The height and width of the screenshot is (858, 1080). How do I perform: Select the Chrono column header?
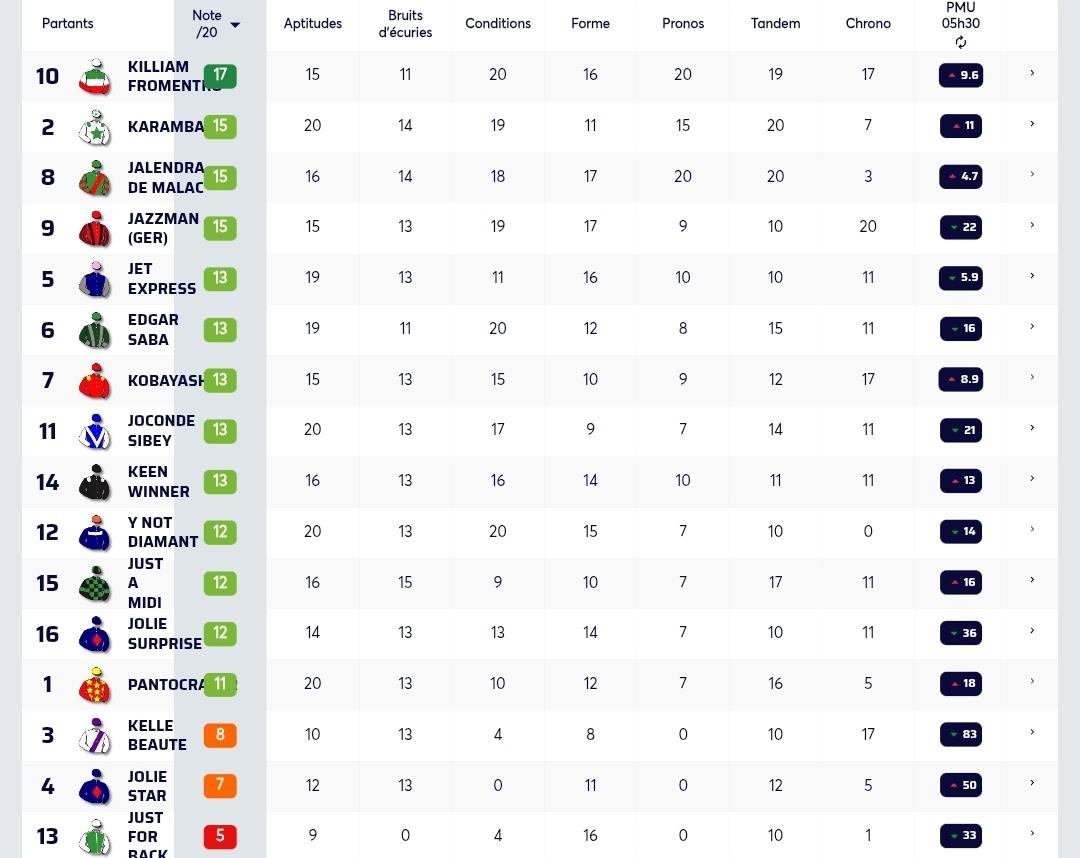[868, 23]
